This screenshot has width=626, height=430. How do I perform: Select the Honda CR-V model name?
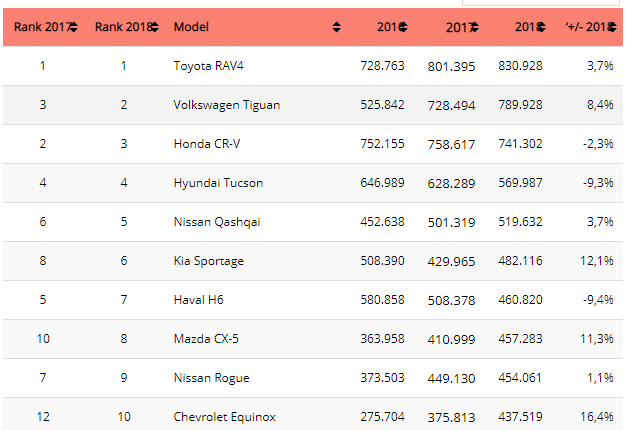tap(207, 144)
